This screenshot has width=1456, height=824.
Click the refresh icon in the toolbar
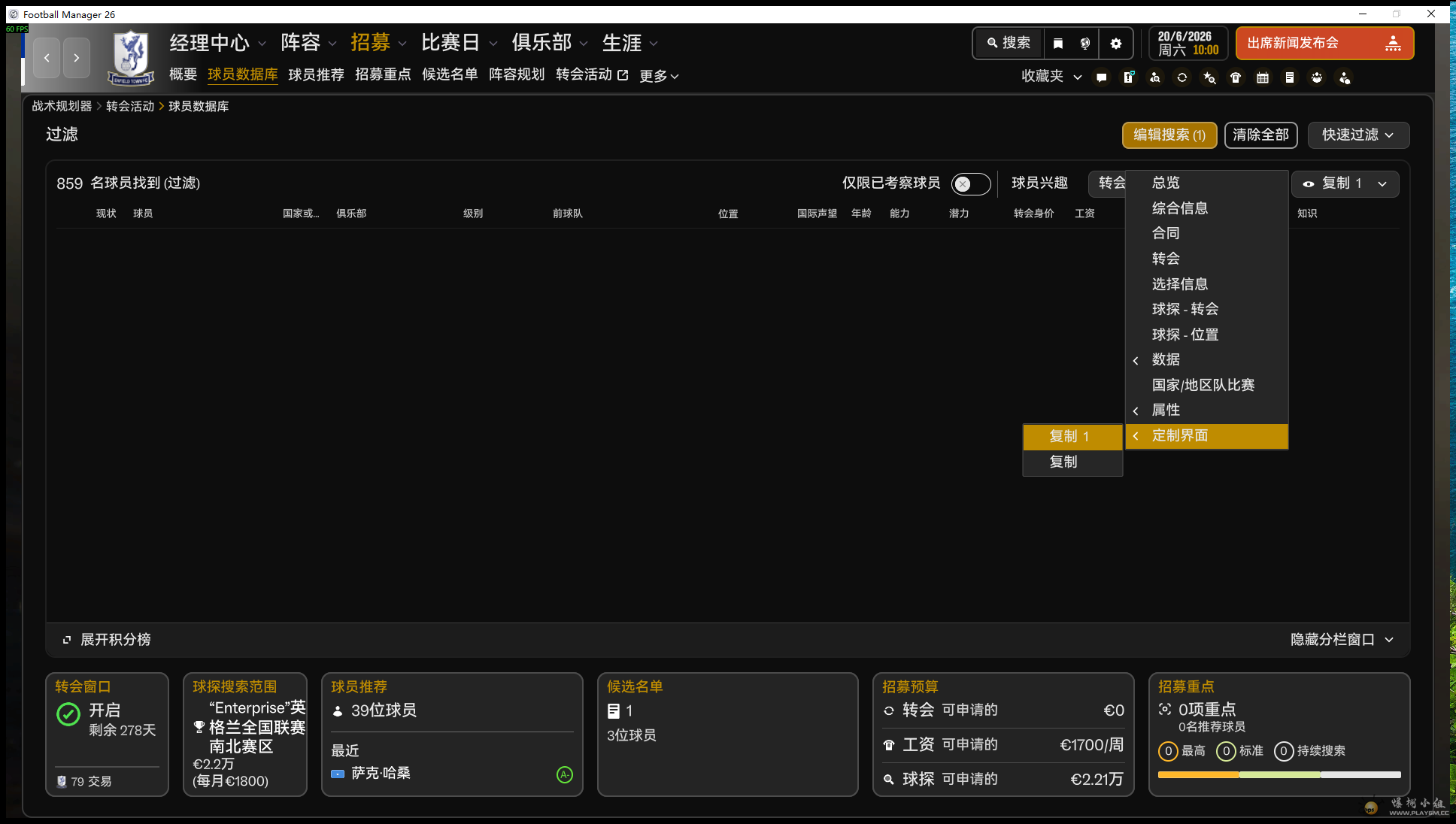pyautogui.click(x=1182, y=77)
